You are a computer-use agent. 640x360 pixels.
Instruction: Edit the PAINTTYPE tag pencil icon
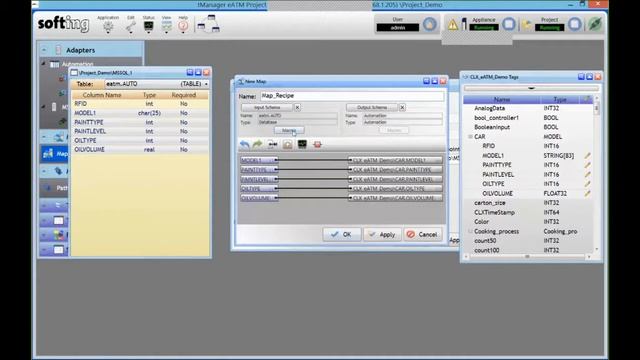587,165
